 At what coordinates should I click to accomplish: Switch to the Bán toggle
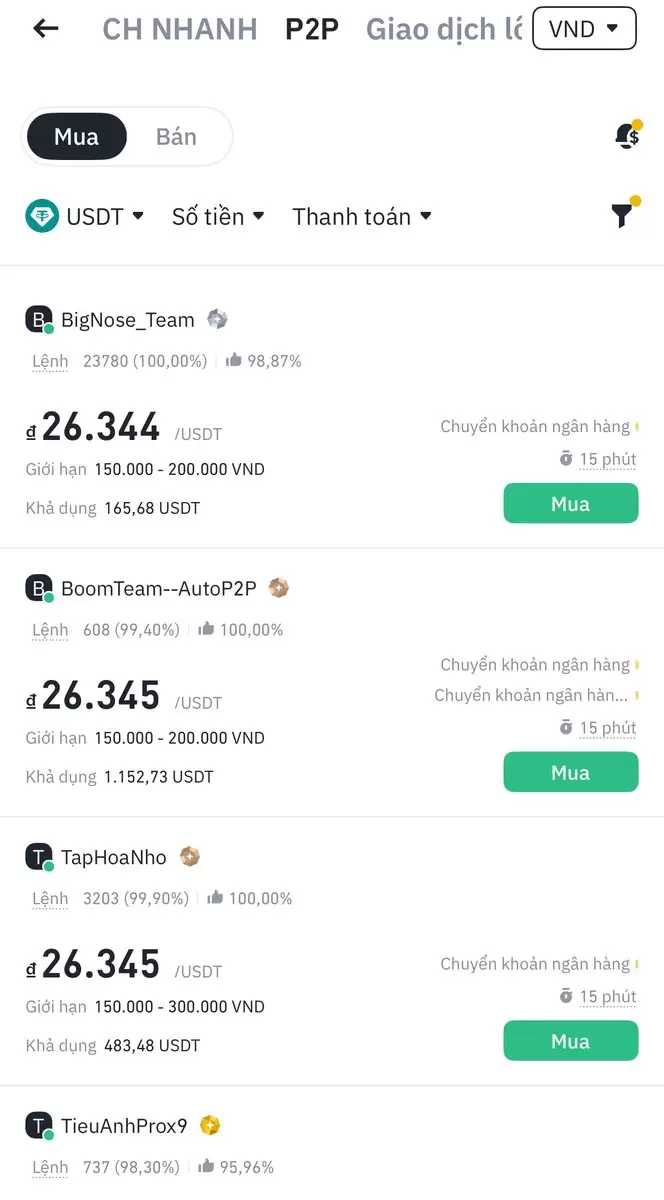click(x=176, y=137)
